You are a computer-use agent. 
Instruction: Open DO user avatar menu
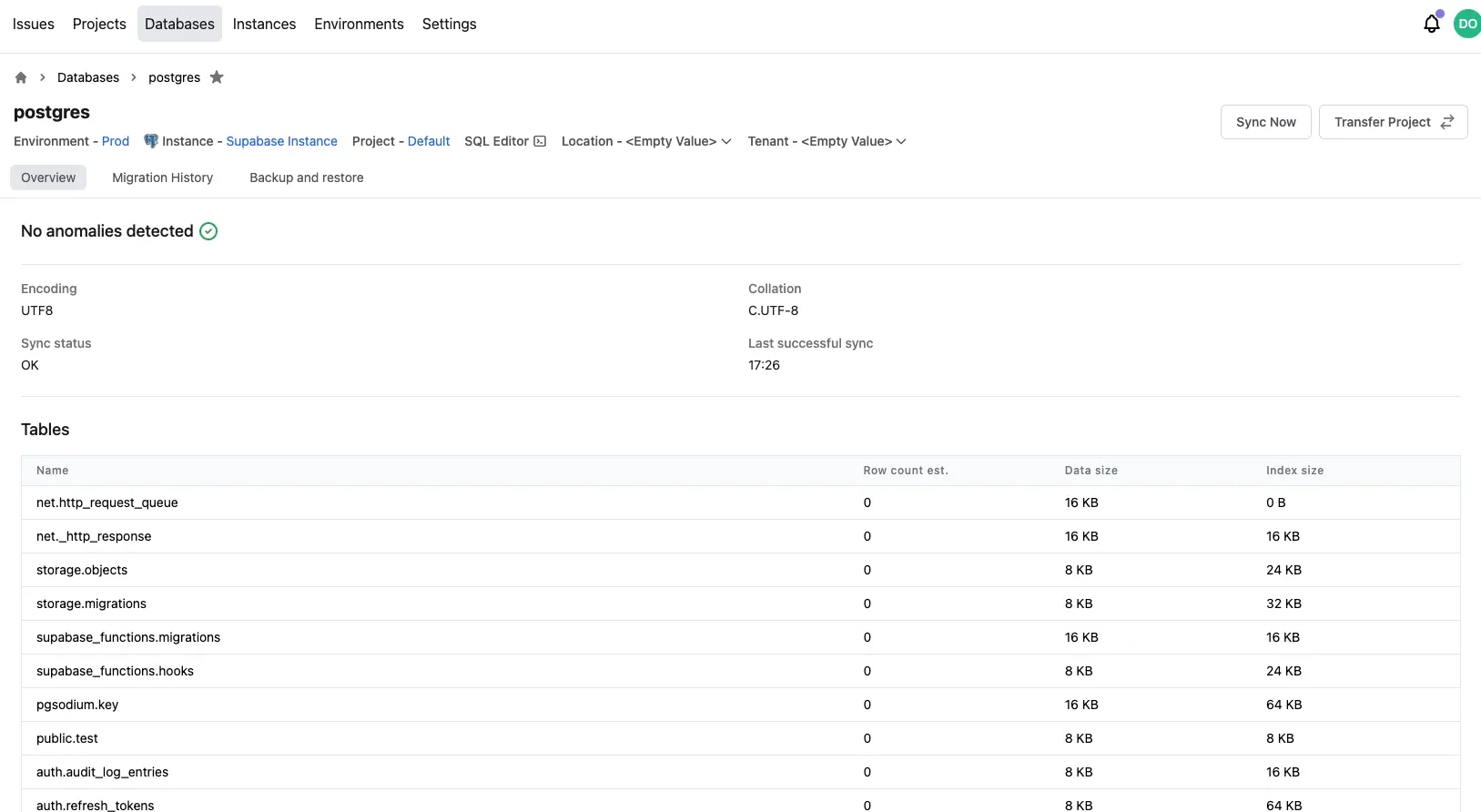coord(1467,24)
